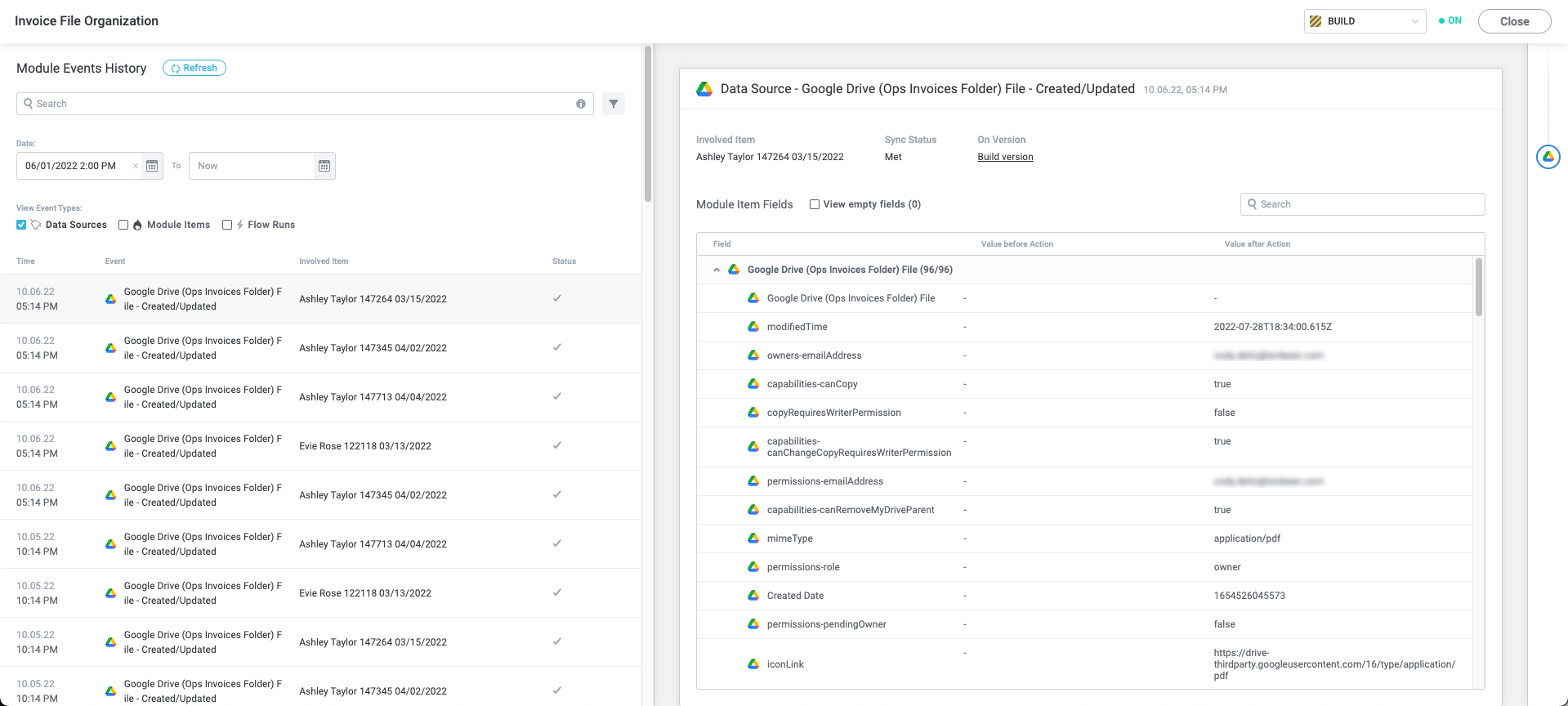Click the Refresh button
The height and width of the screenshot is (706, 1568).
coord(194,68)
